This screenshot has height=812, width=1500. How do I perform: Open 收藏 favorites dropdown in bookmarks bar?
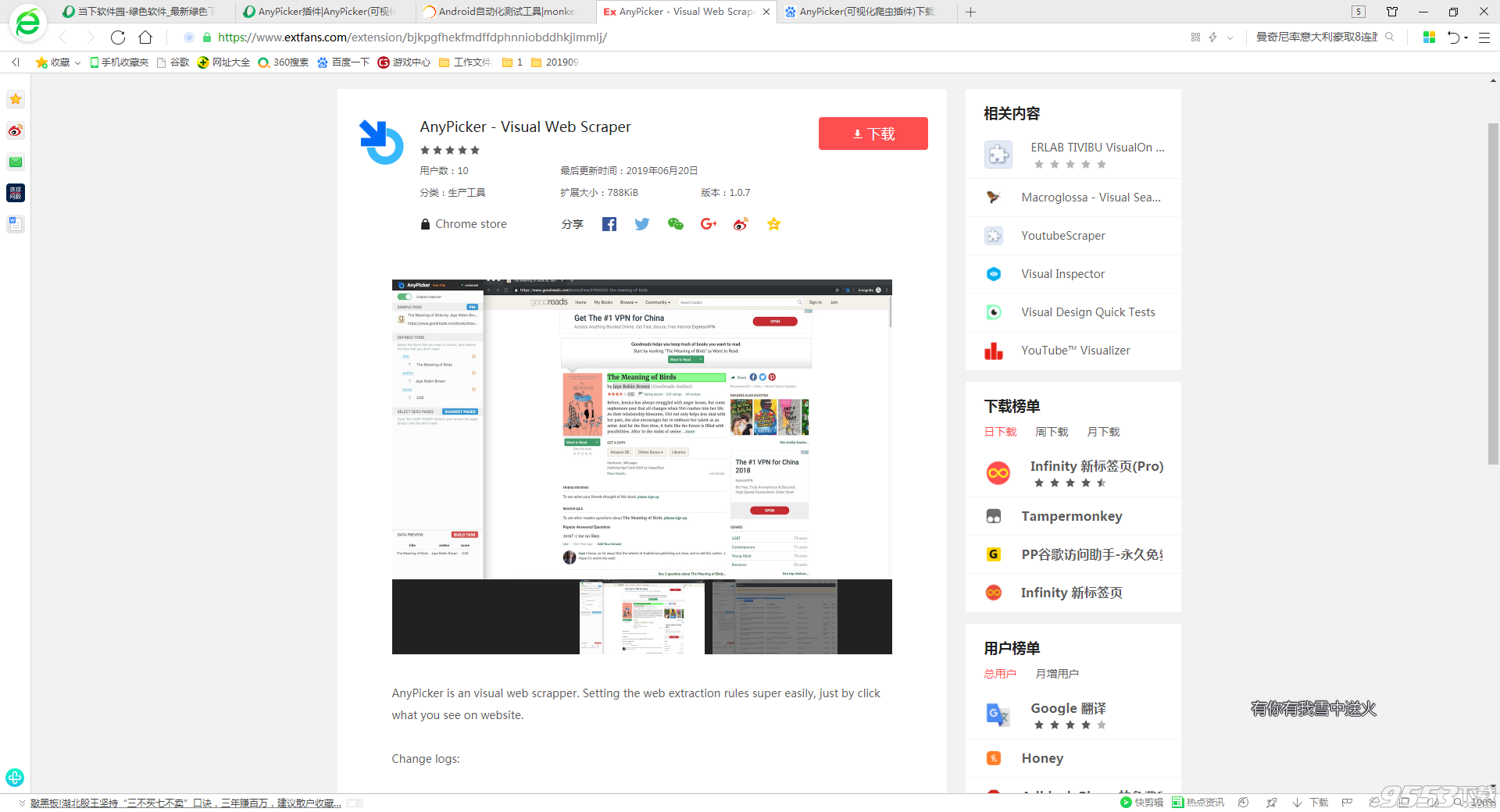(58, 62)
